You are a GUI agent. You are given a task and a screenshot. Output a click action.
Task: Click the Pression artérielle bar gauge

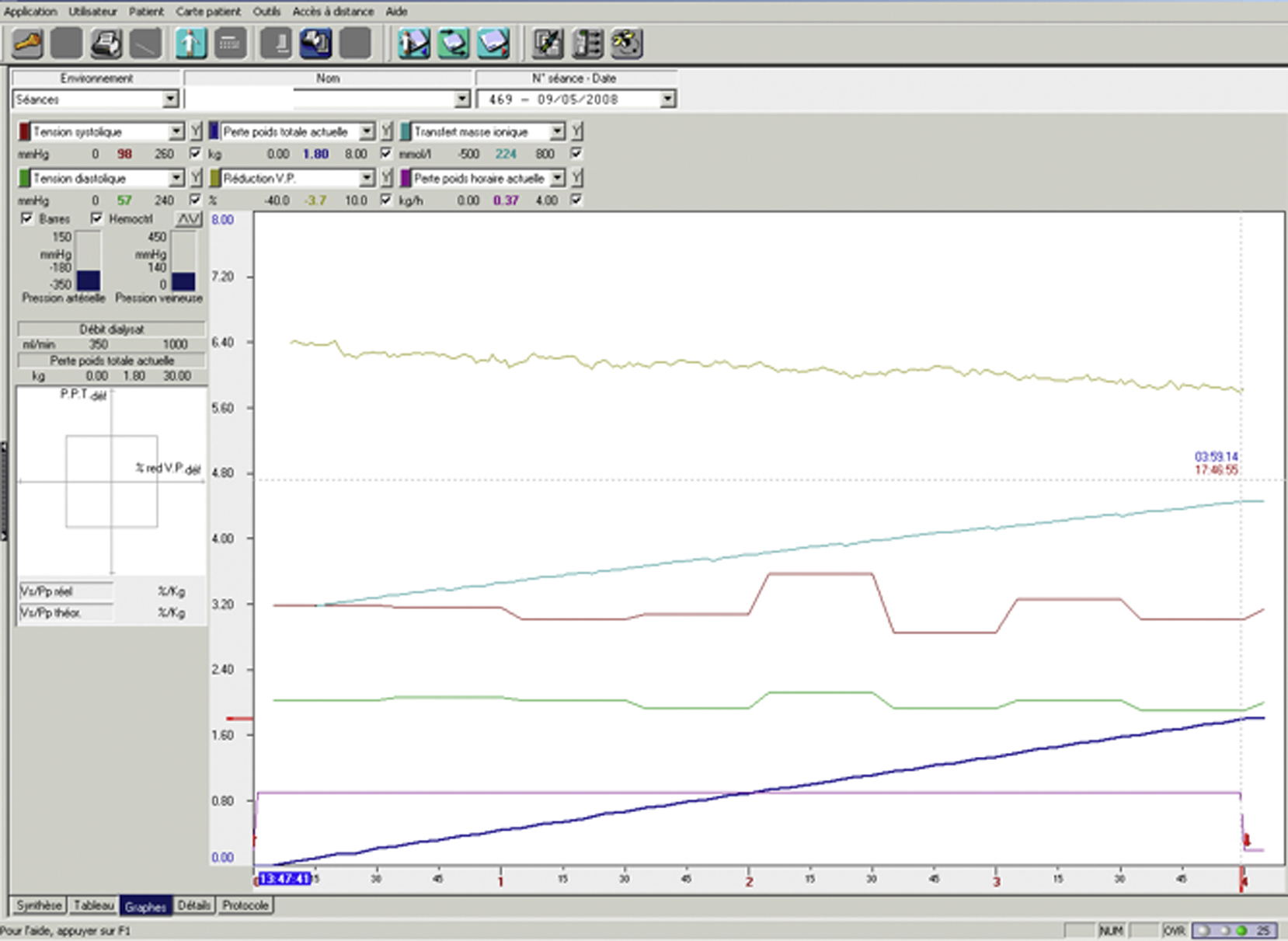point(88,260)
